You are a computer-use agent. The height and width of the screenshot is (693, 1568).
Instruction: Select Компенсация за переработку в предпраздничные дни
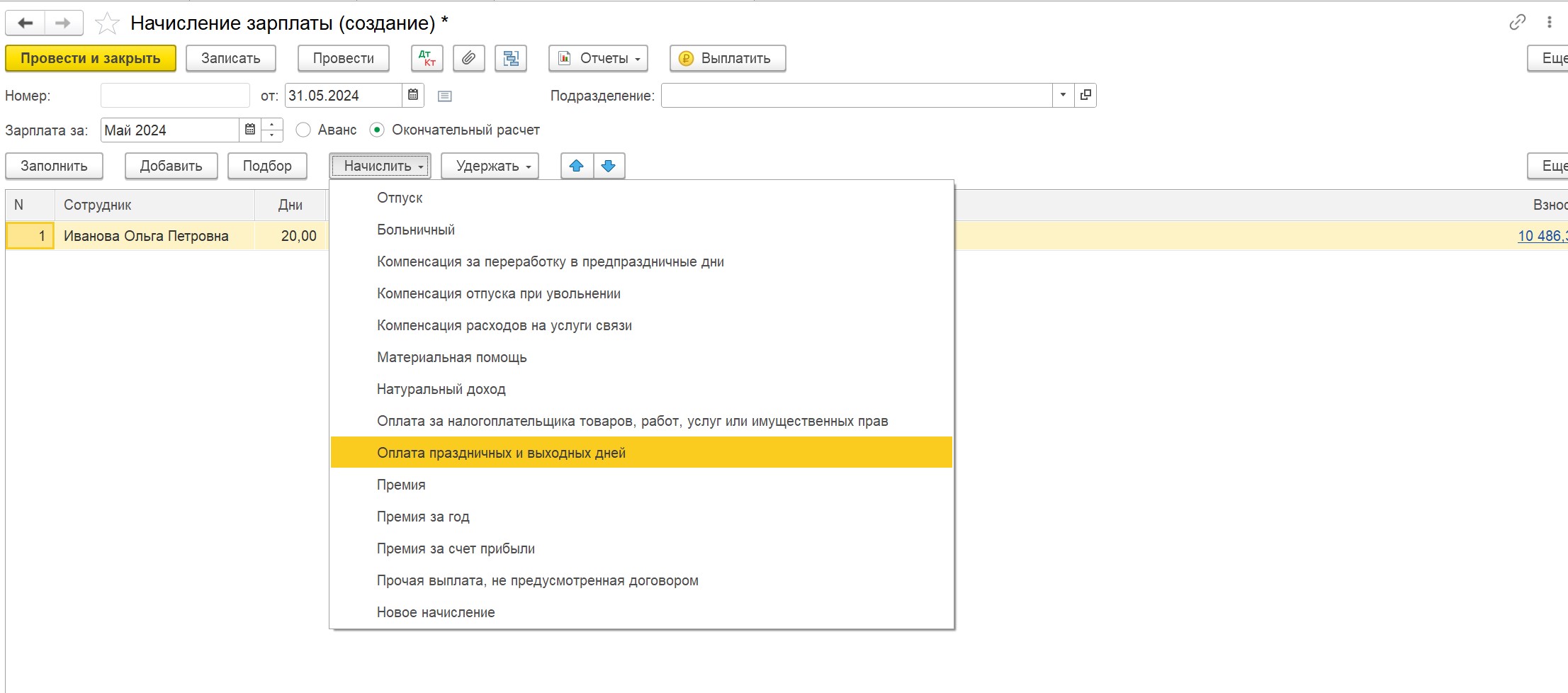click(x=641, y=261)
